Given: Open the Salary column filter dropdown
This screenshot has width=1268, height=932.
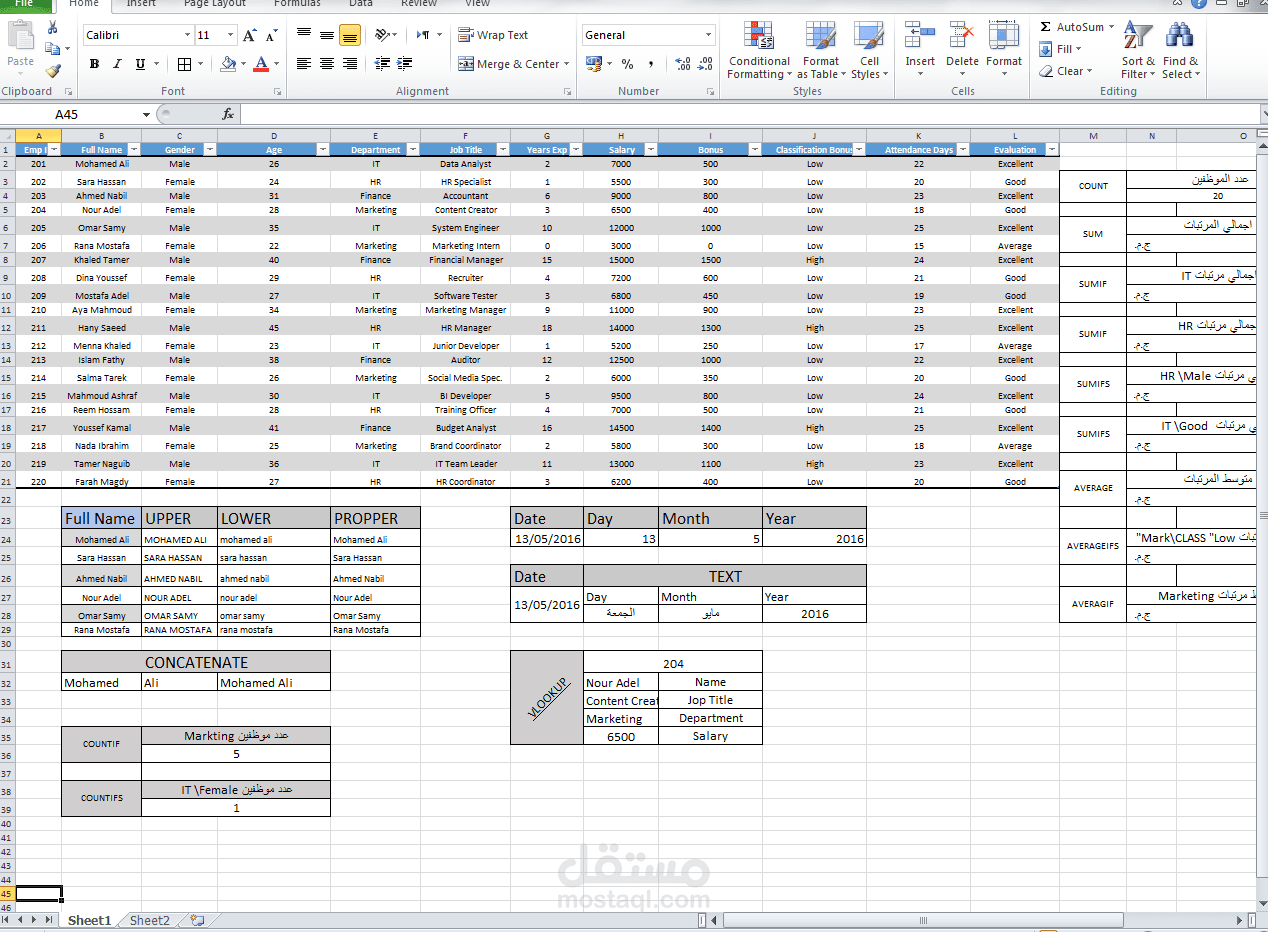Looking at the screenshot, I should [651, 150].
